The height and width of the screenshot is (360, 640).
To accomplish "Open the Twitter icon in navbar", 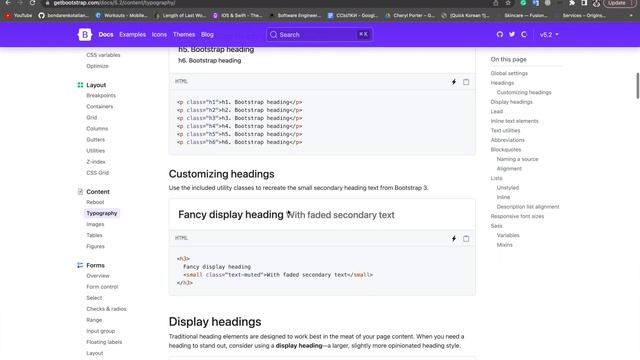I will pyautogui.click(x=512, y=35).
